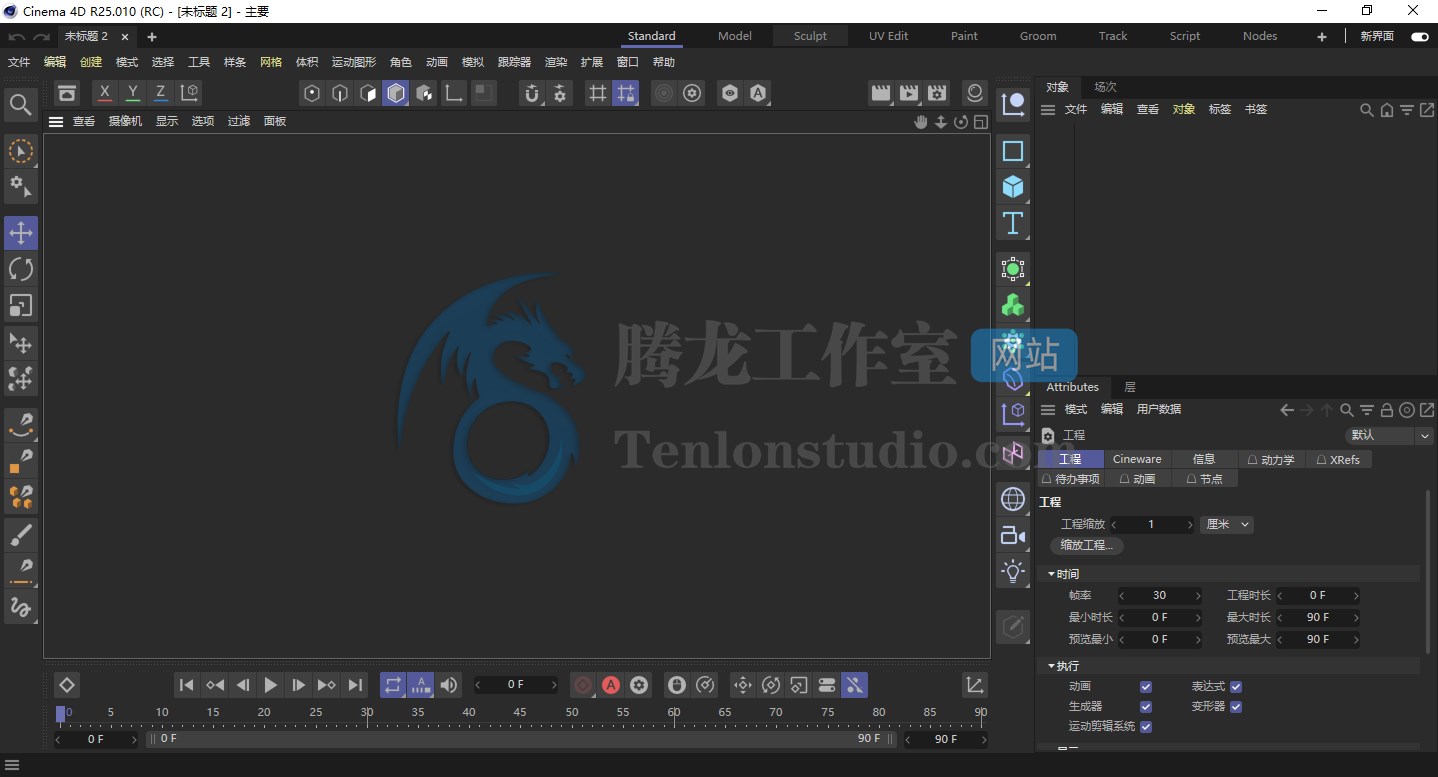
Task: Toggle the 表达式 checkbox
Action: coord(1236,687)
